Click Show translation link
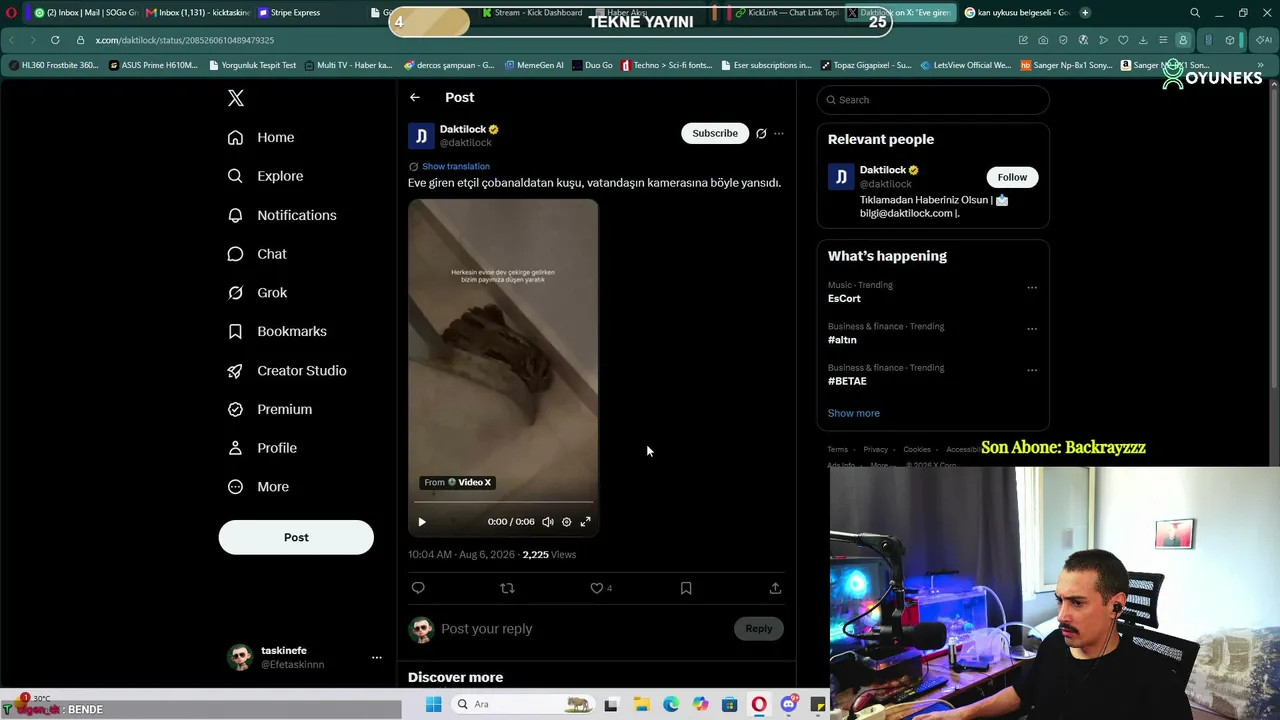1280x720 pixels. click(x=456, y=166)
